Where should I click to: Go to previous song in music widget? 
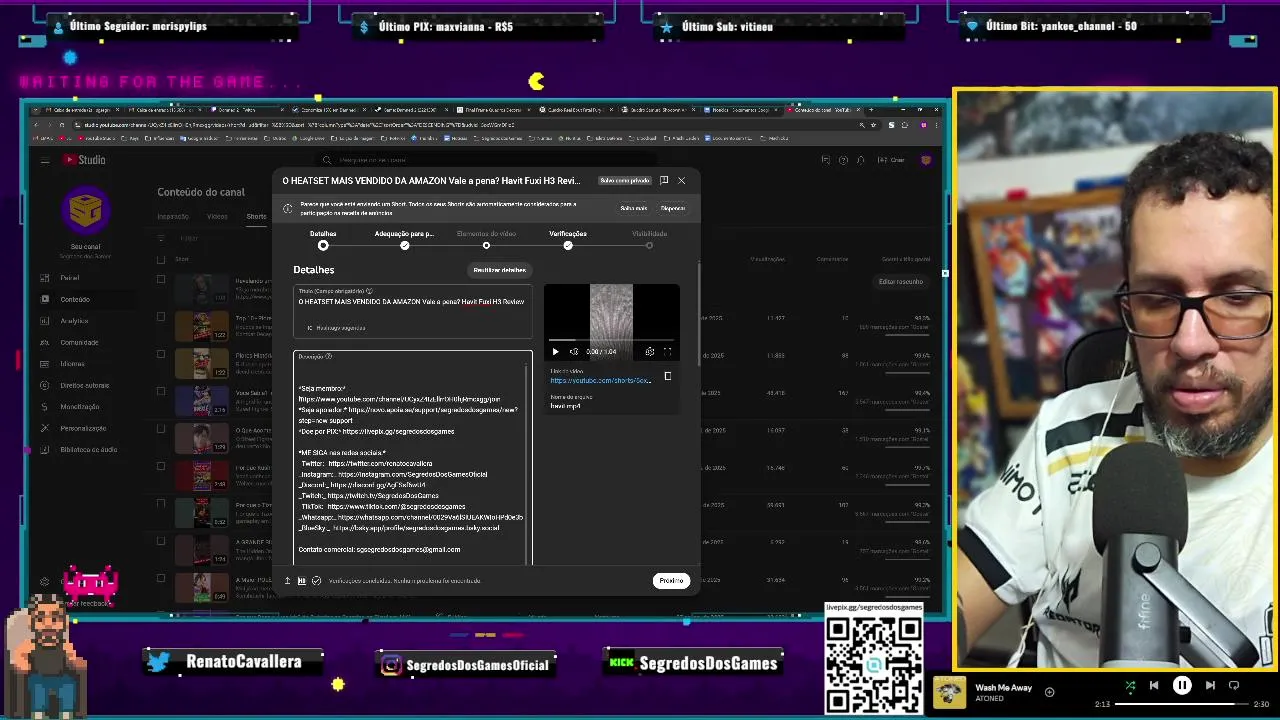pyautogui.click(x=1154, y=686)
